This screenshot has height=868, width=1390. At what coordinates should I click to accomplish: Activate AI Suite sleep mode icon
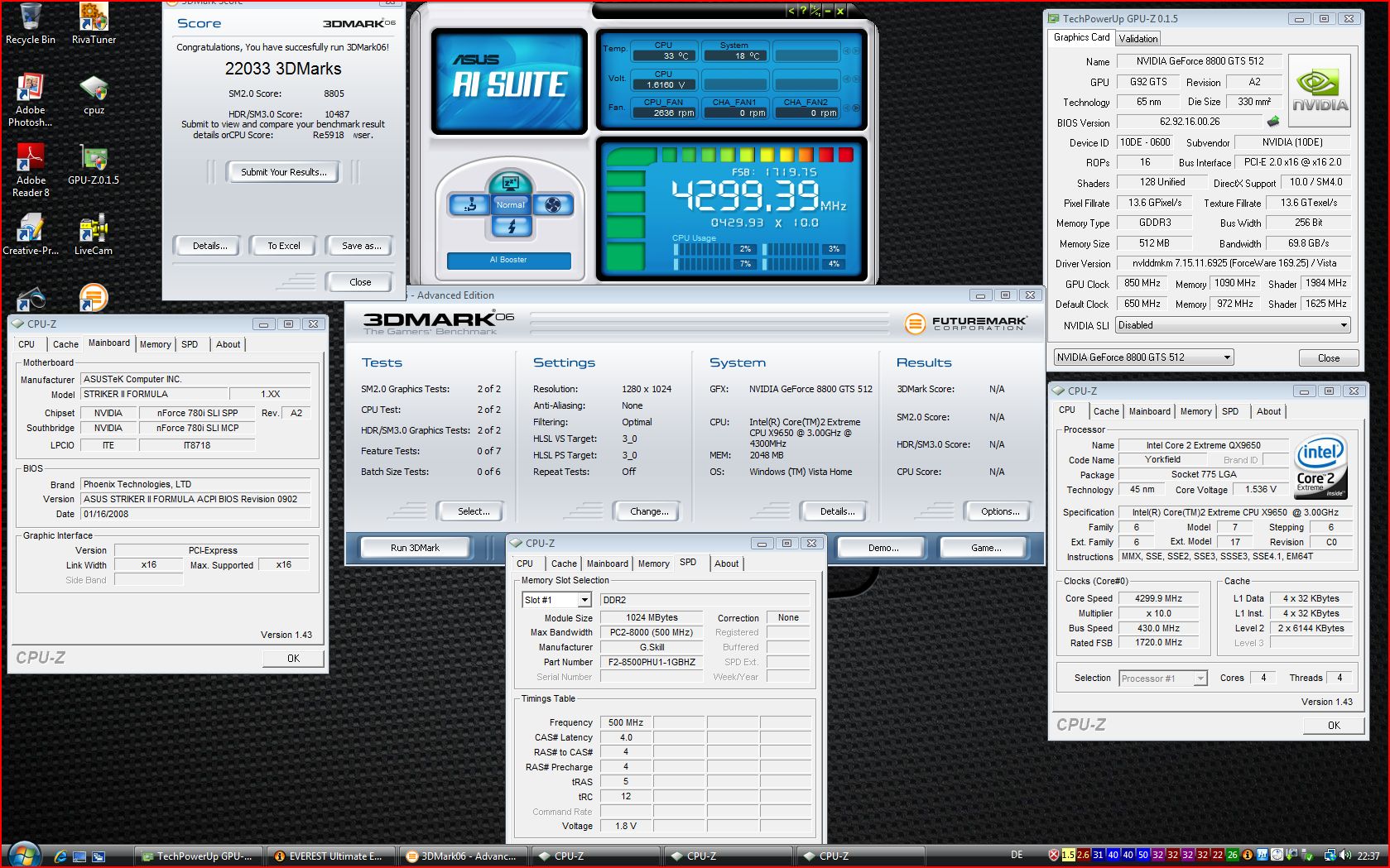click(510, 182)
